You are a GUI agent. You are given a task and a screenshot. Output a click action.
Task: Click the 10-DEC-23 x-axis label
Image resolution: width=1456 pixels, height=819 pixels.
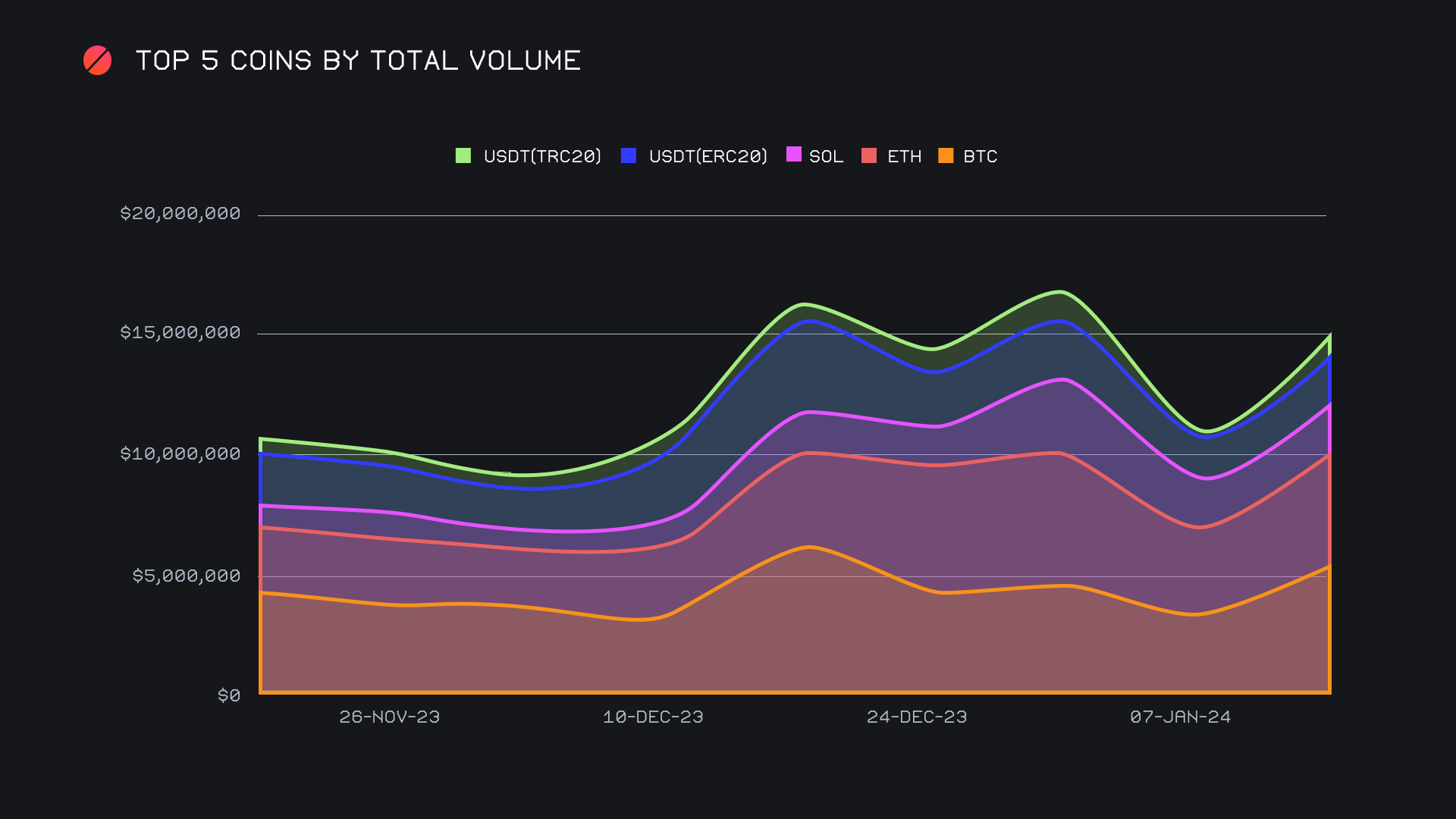click(653, 717)
